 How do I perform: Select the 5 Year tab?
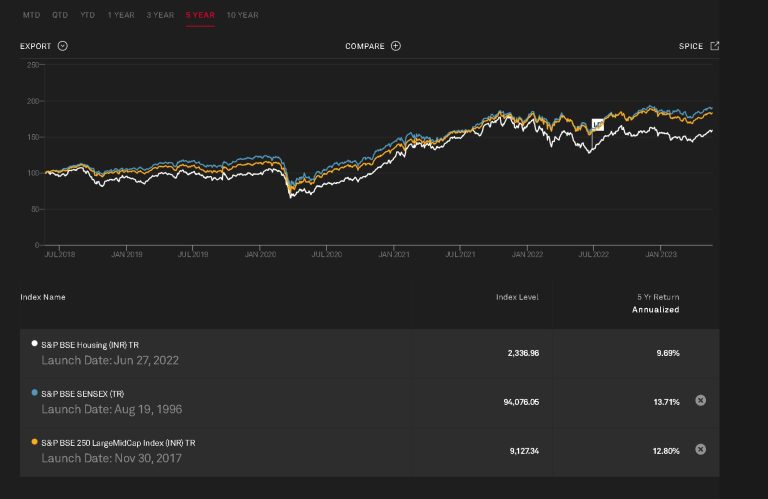click(x=200, y=15)
